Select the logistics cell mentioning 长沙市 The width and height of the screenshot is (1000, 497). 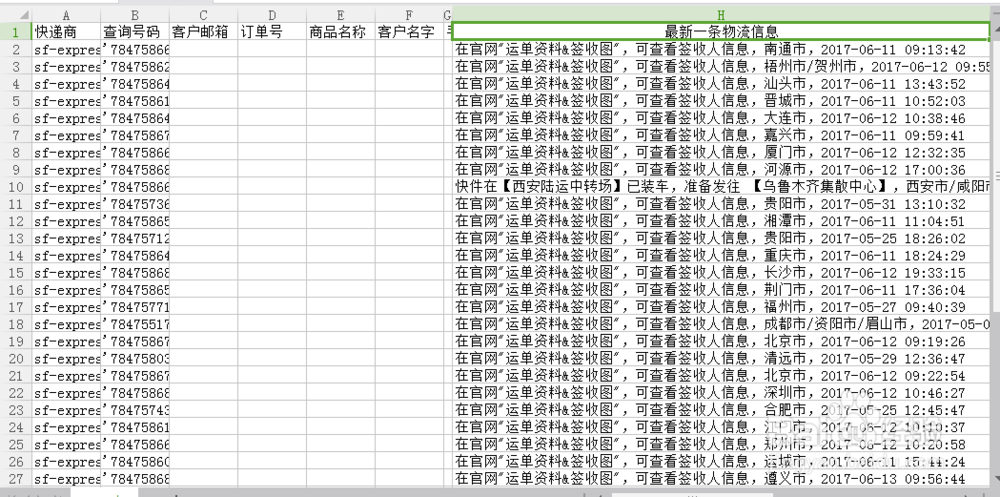point(721,273)
